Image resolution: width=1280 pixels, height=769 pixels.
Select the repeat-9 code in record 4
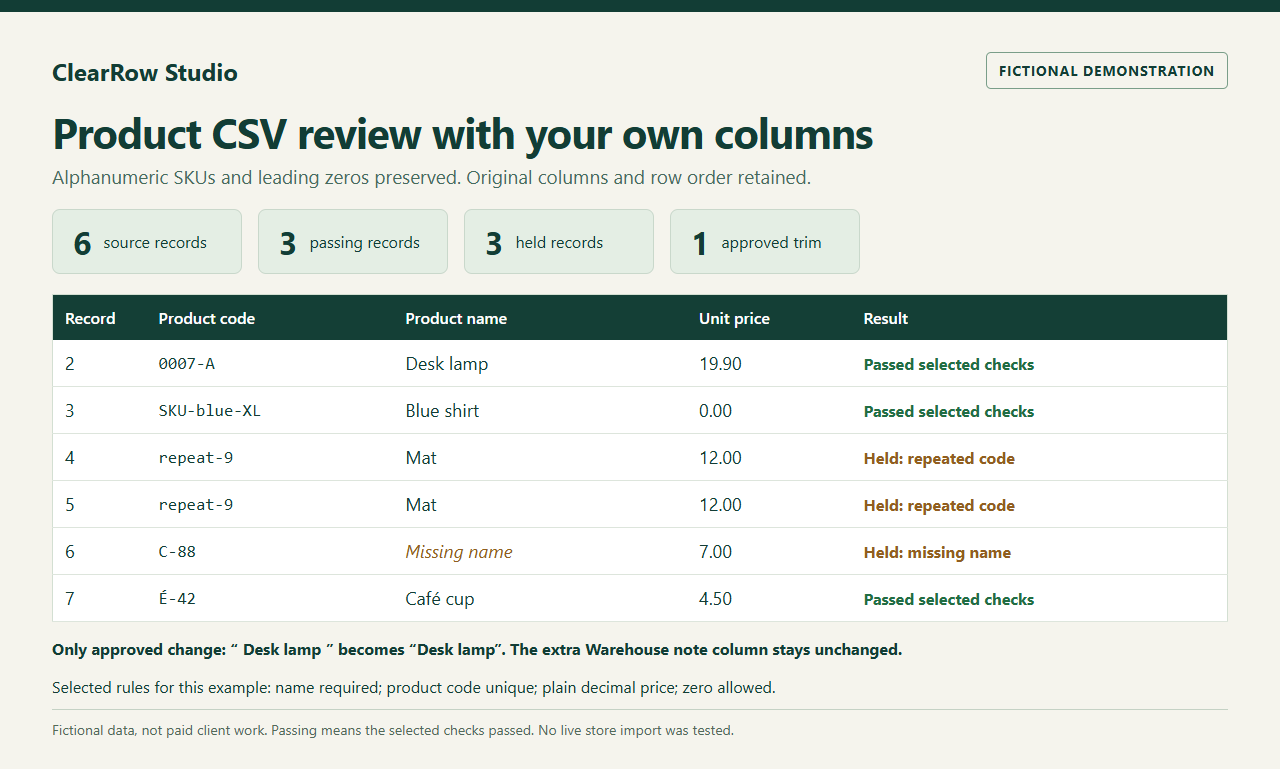coord(196,458)
